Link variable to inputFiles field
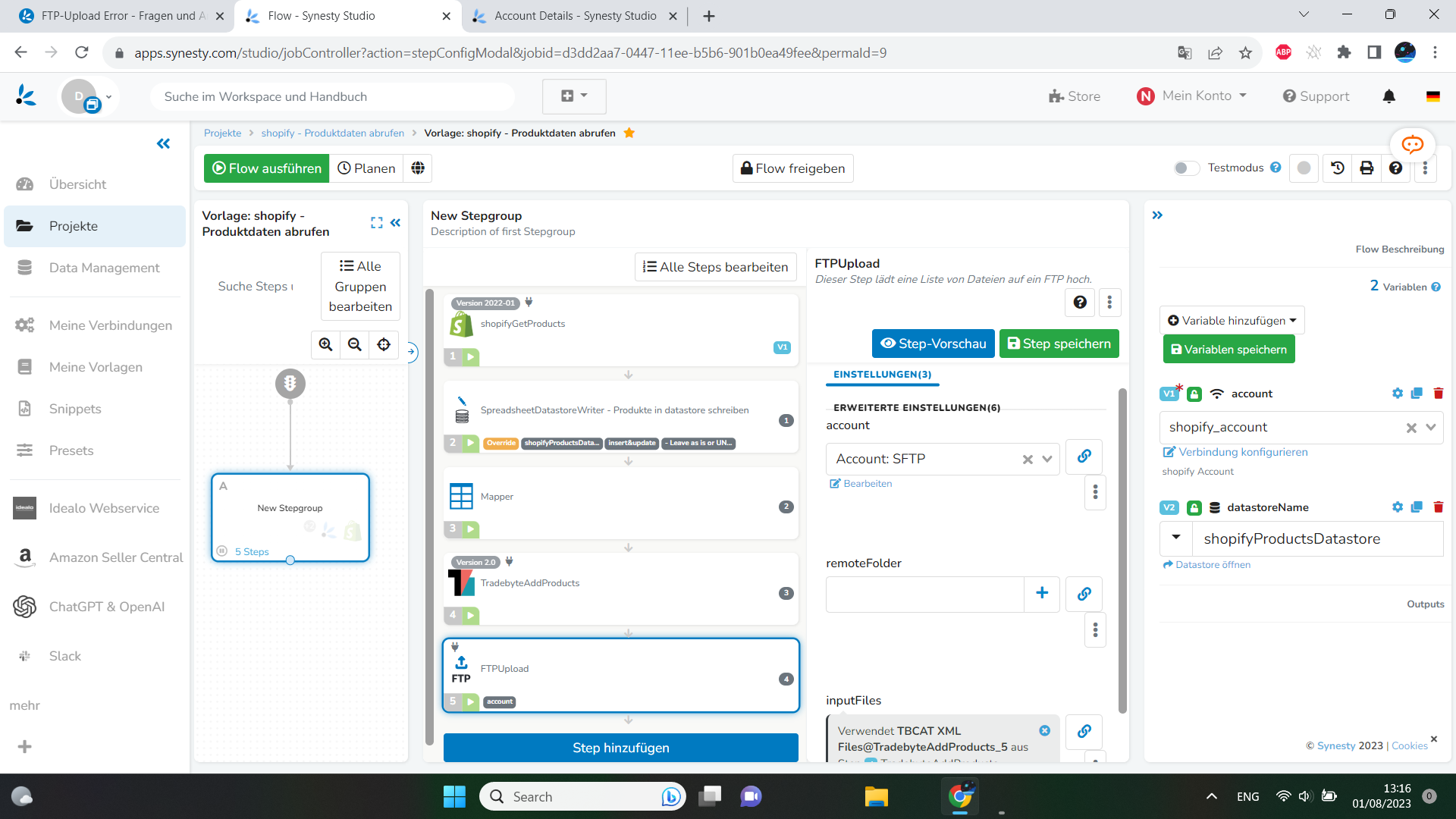Screen dimensions: 1456x819 tap(1084, 731)
